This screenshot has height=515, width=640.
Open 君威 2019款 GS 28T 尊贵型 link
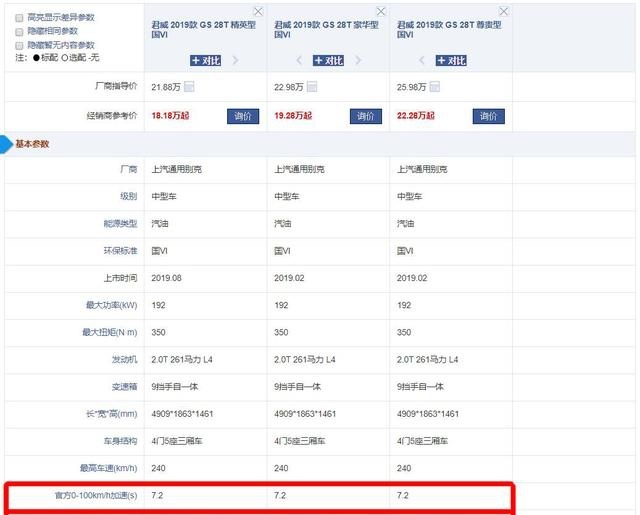pyautogui.click(x=449, y=29)
